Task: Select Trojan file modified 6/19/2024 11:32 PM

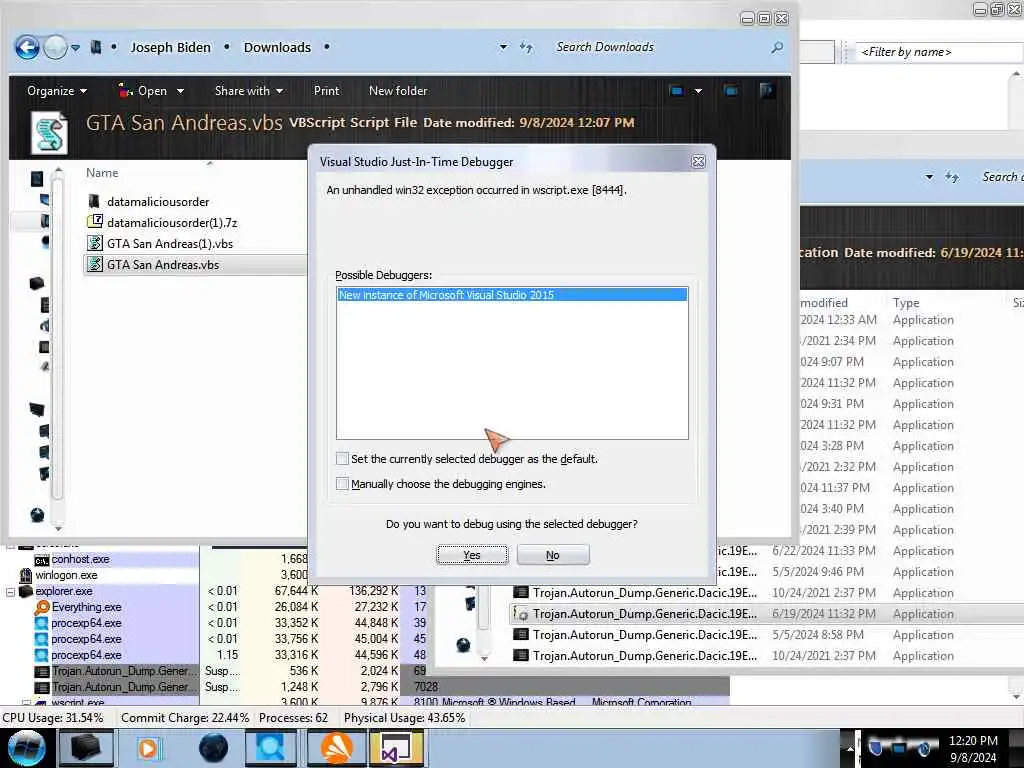Action: 765,614
